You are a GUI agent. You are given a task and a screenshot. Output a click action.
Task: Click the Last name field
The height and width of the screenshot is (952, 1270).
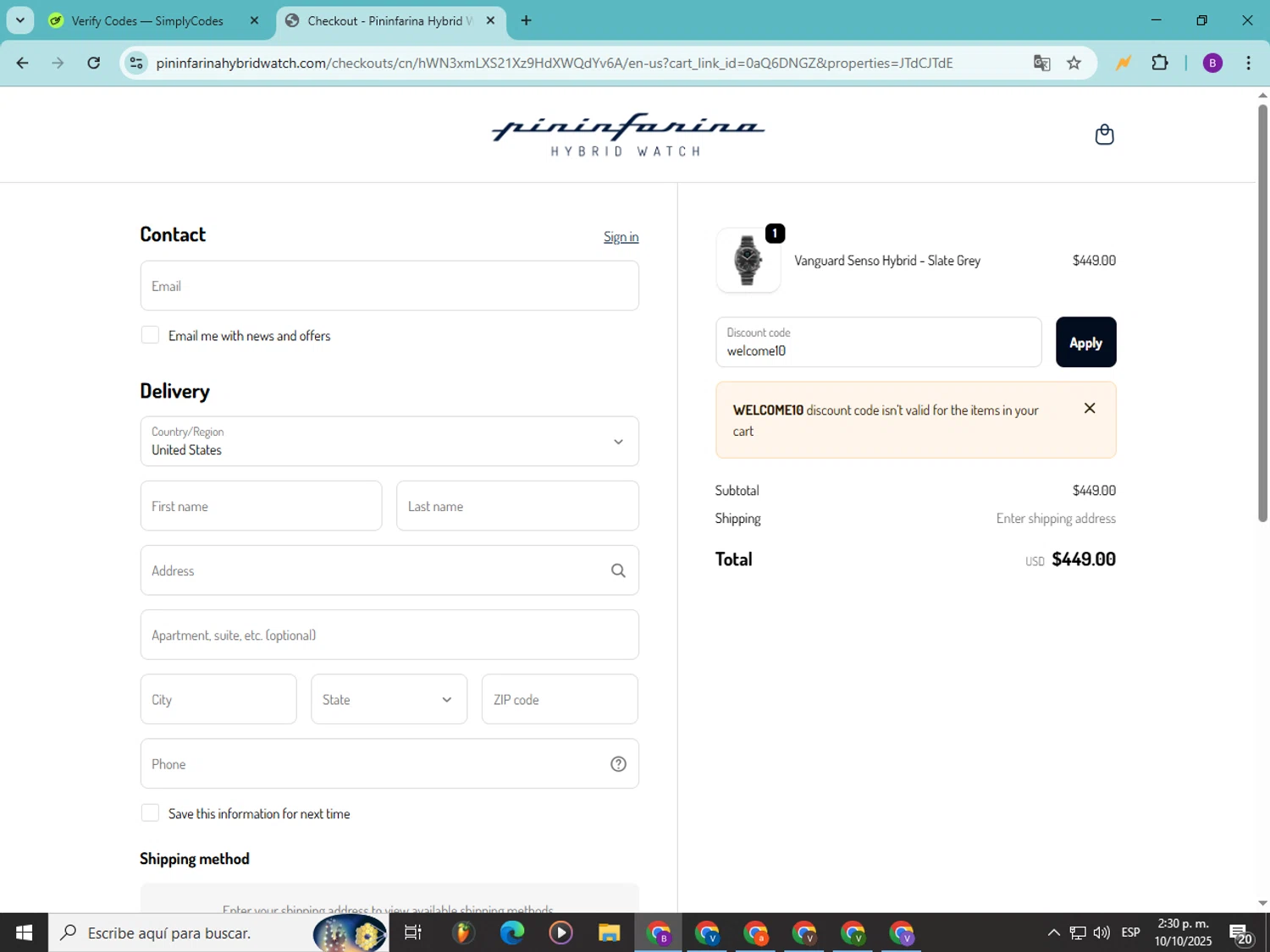tap(517, 506)
